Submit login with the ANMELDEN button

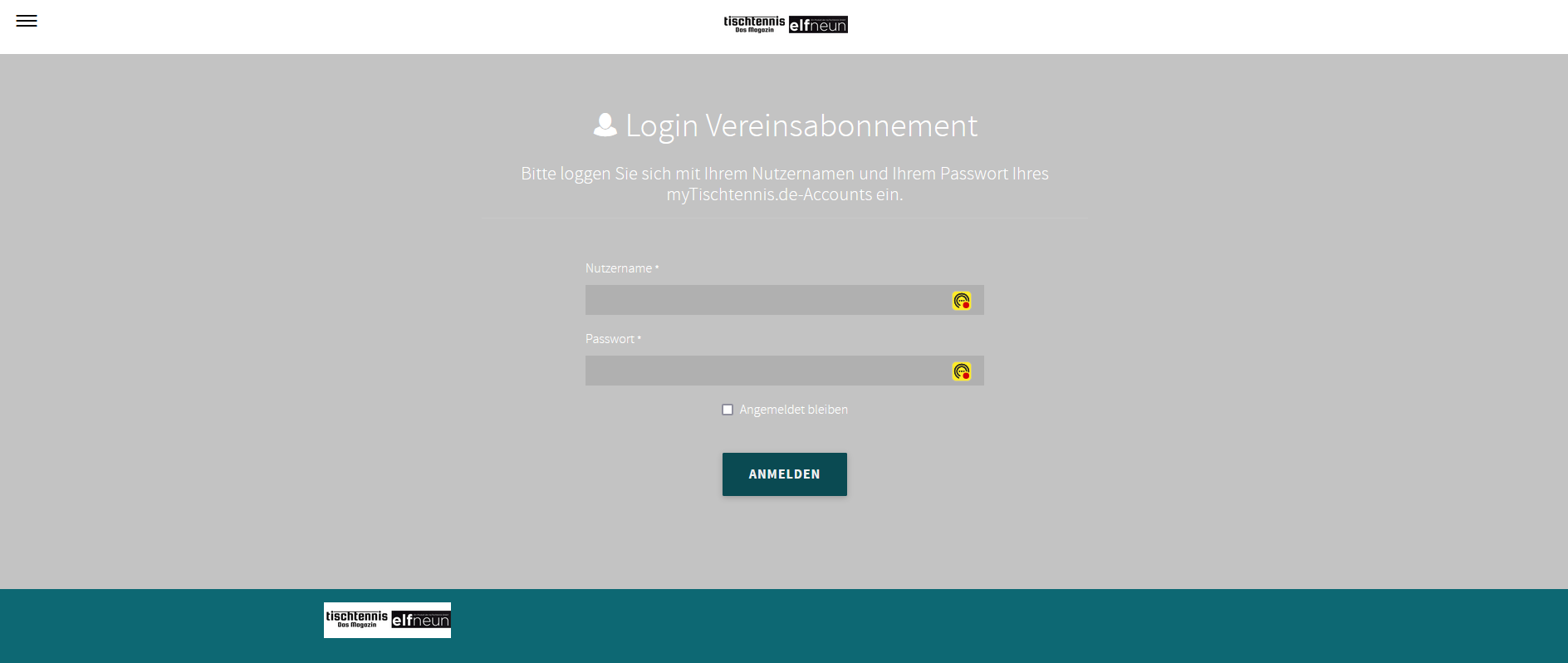tap(785, 474)
